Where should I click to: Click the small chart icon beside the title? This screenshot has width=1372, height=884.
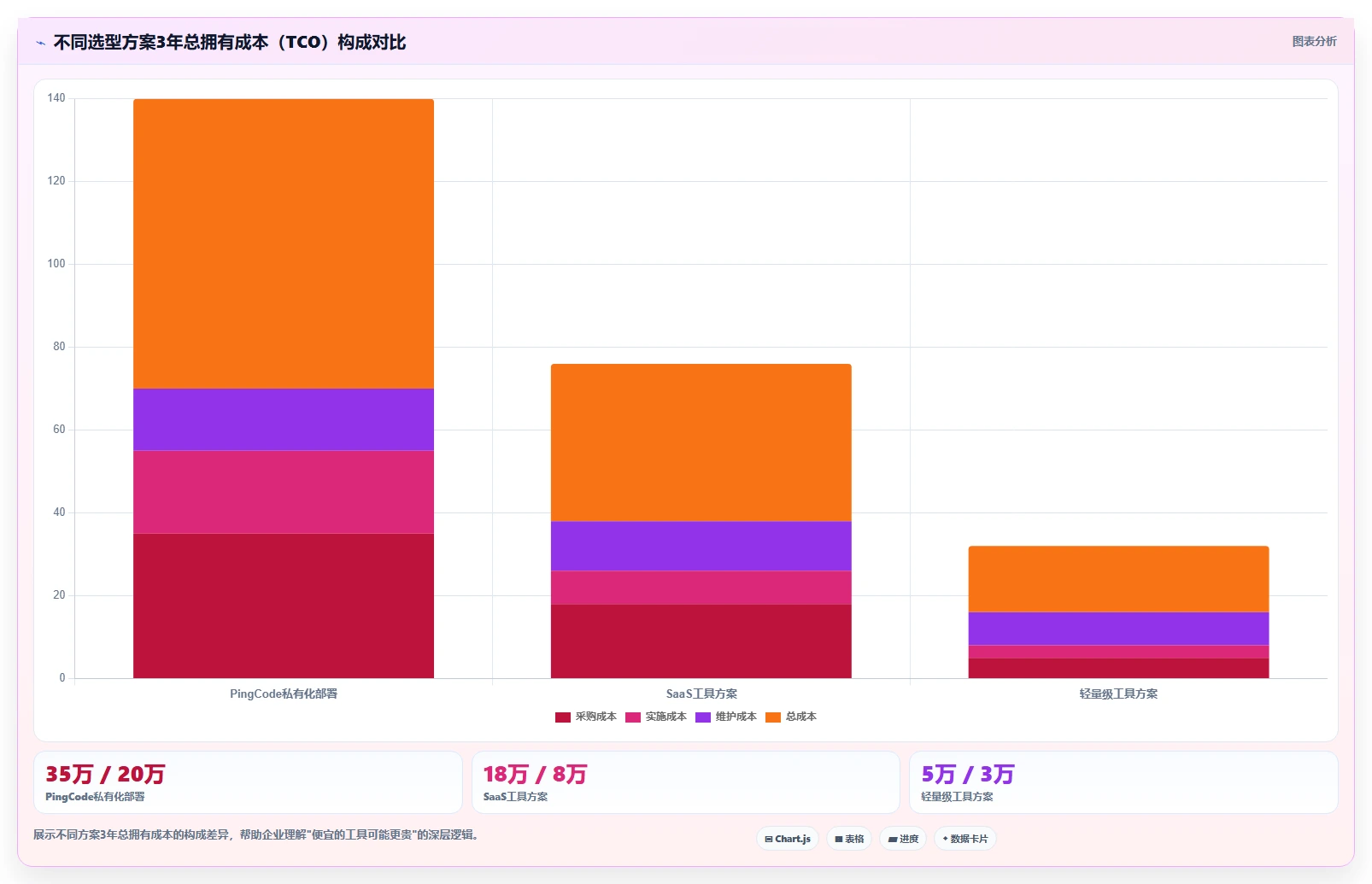(40, 43)
